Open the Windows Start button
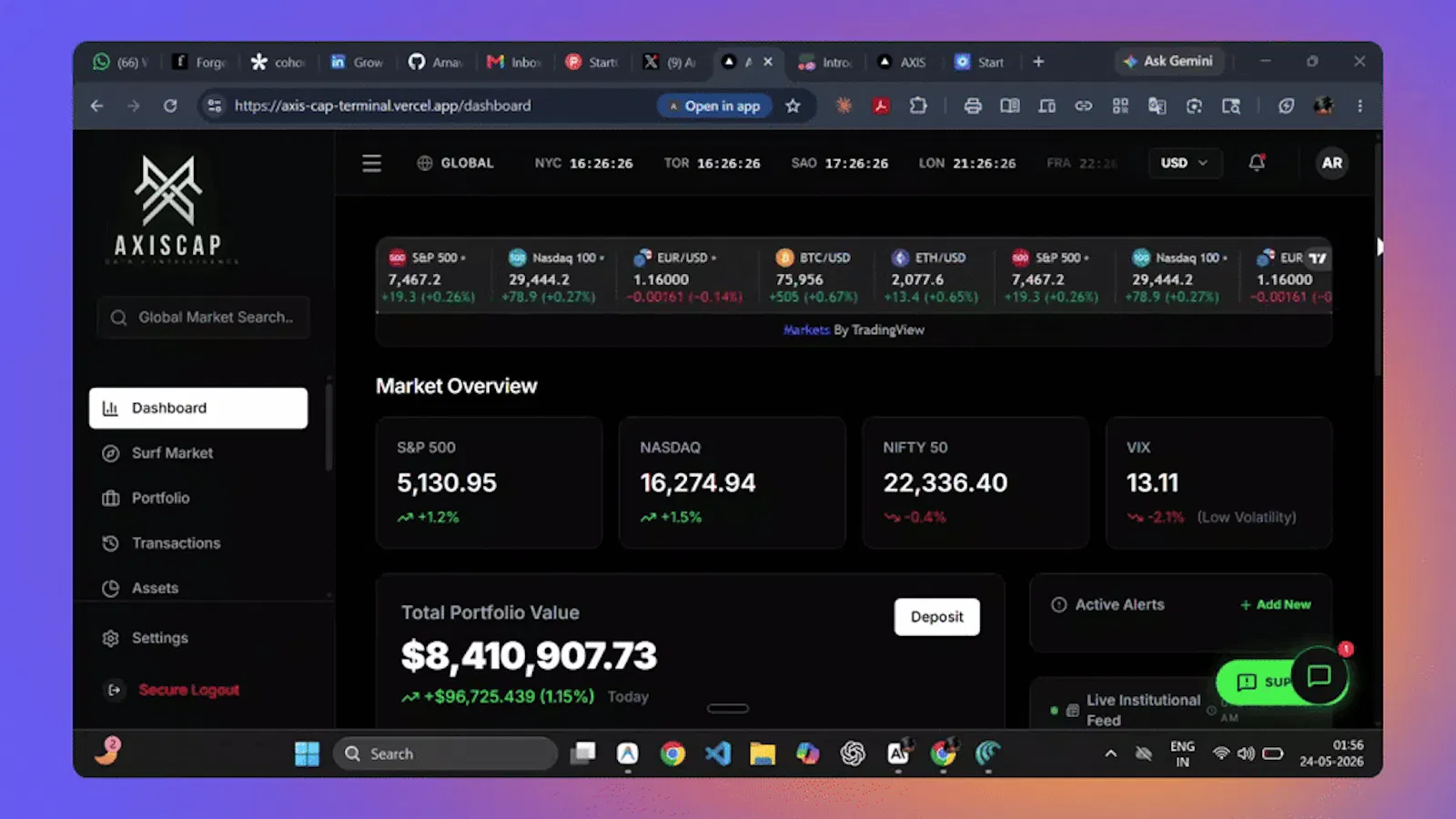 [307, 753]
